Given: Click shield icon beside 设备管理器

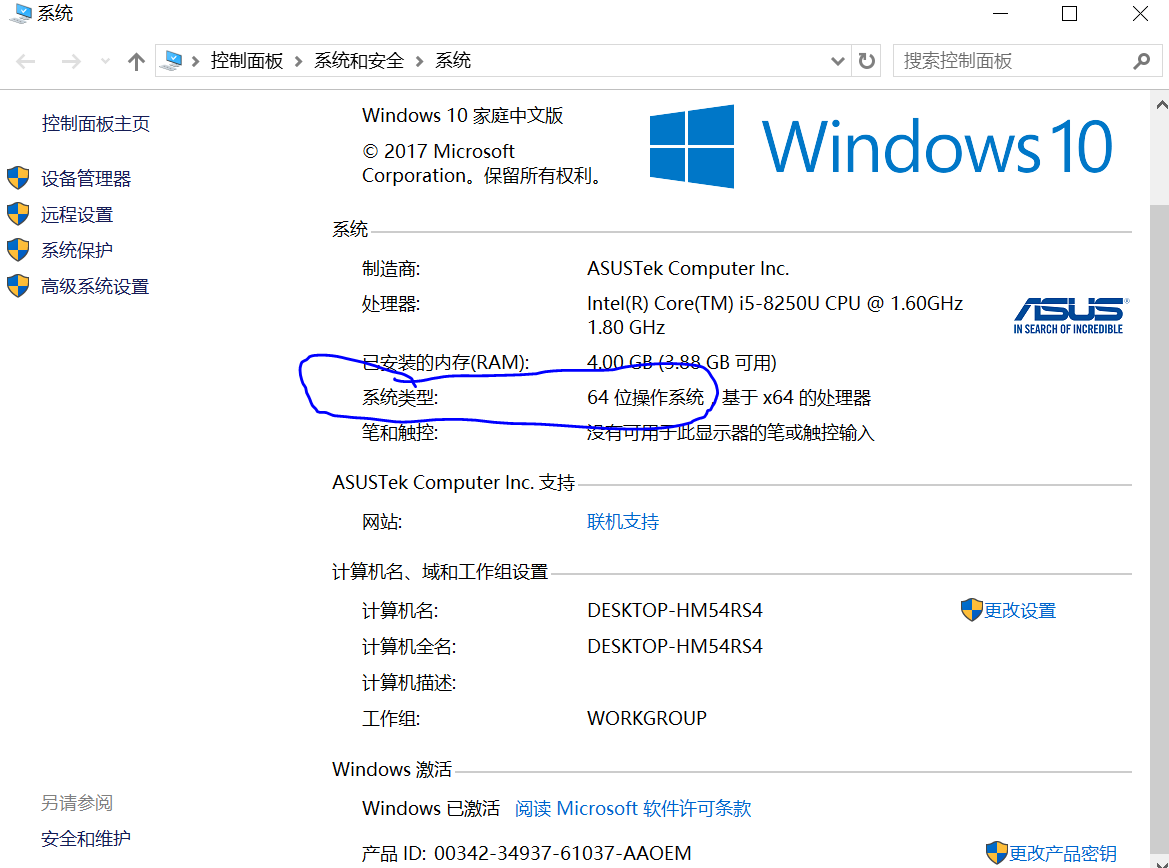Looking at the screenshot, I should pos(18,178).
